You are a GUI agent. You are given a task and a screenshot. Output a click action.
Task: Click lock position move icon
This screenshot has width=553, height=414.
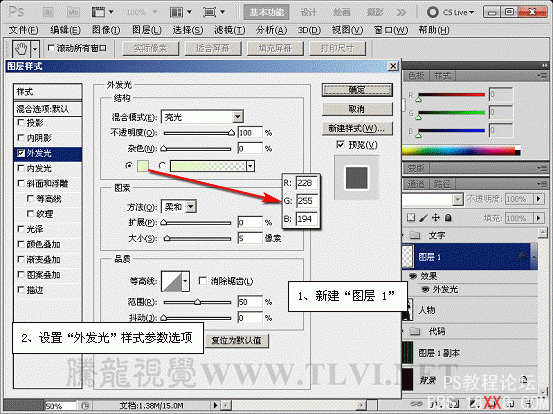pos(436,218)
